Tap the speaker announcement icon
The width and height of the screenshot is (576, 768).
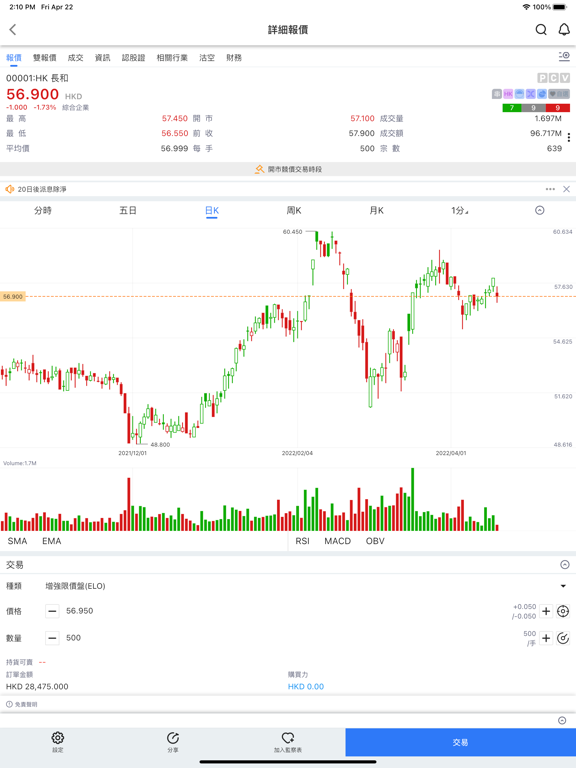[9, 189]
